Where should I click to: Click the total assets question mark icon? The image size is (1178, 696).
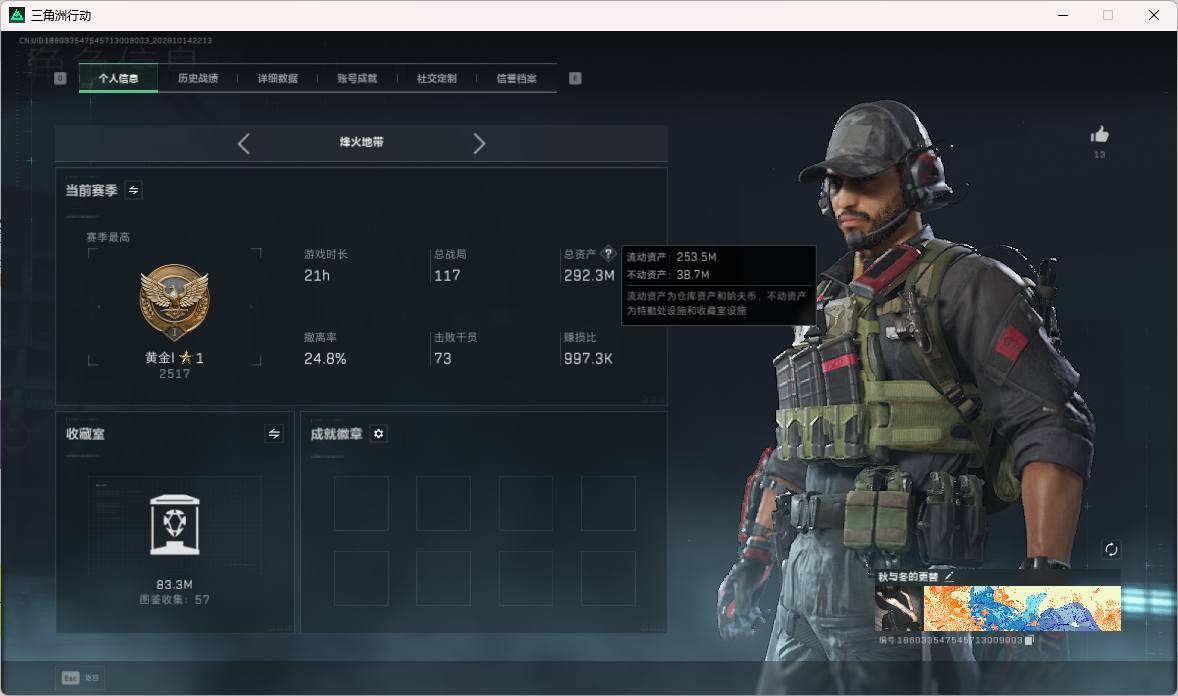tap(609, 253)
